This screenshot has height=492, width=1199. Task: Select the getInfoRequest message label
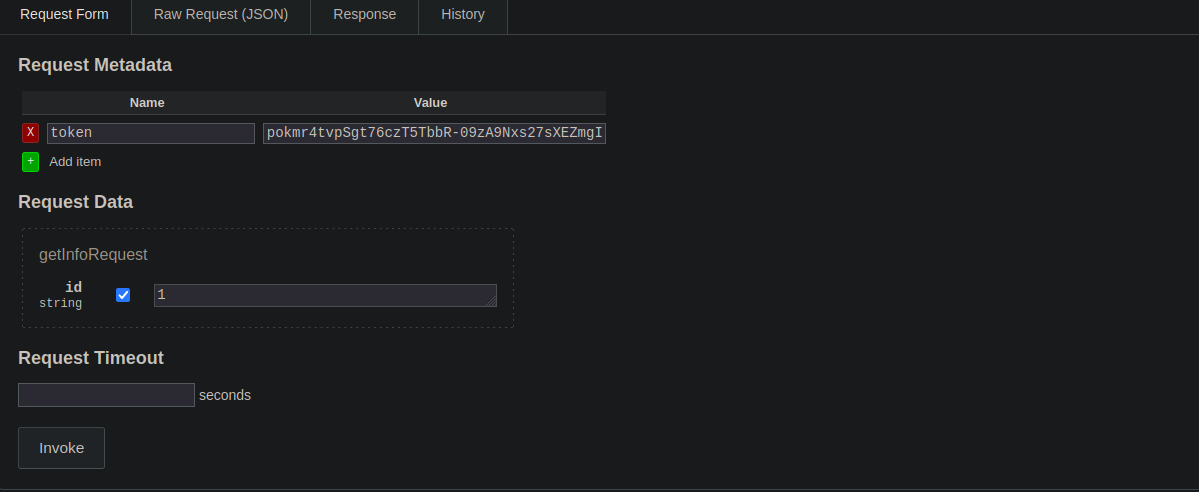pos(93,255)
